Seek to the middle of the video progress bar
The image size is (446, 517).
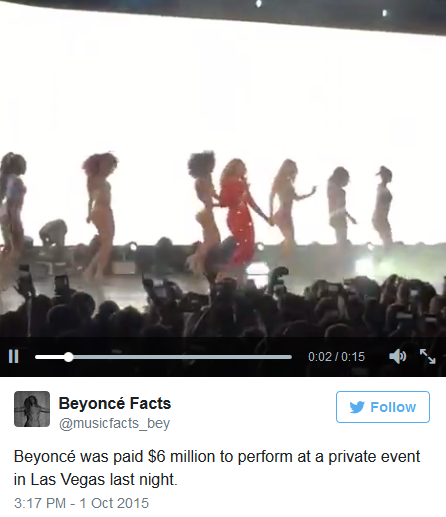(x=163, y=357)
